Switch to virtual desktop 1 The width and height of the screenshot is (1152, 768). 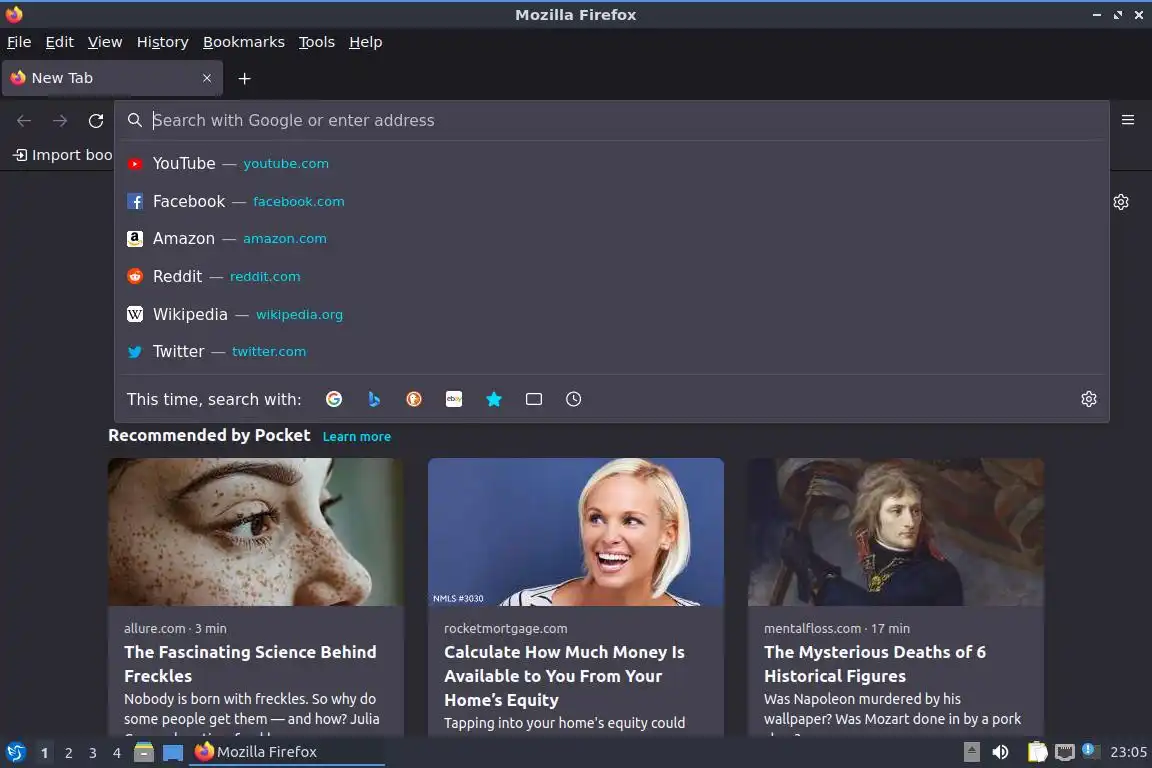[45, 753]
